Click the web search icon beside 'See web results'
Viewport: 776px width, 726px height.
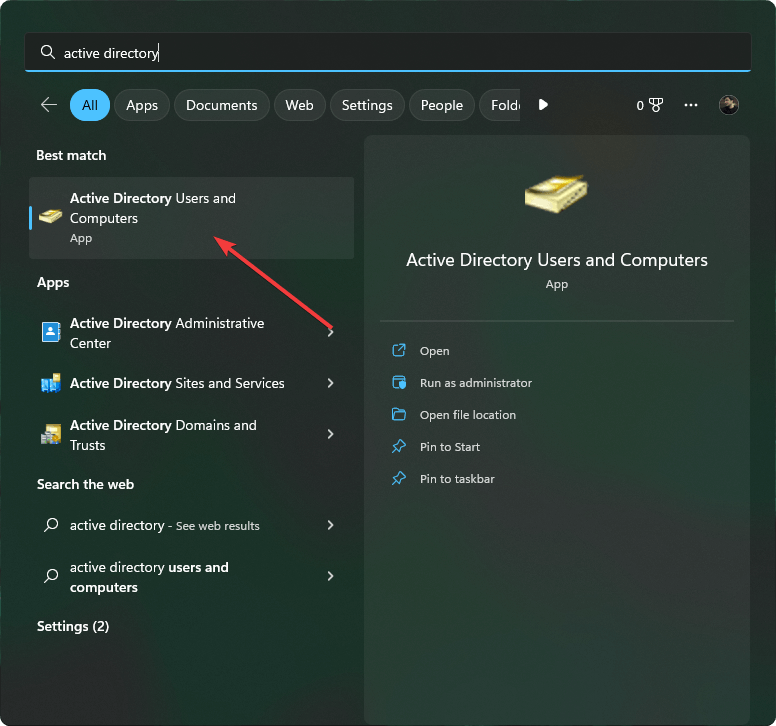51,525
